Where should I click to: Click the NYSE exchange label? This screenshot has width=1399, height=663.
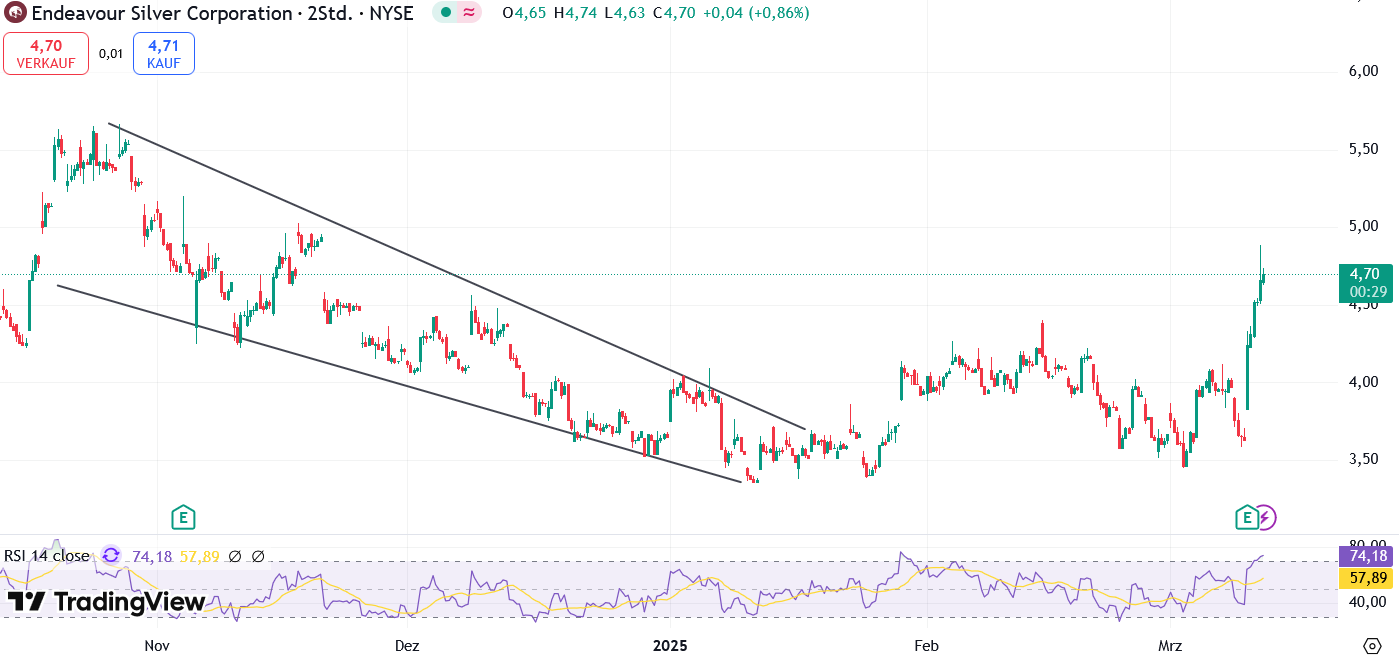click(390, 13)
